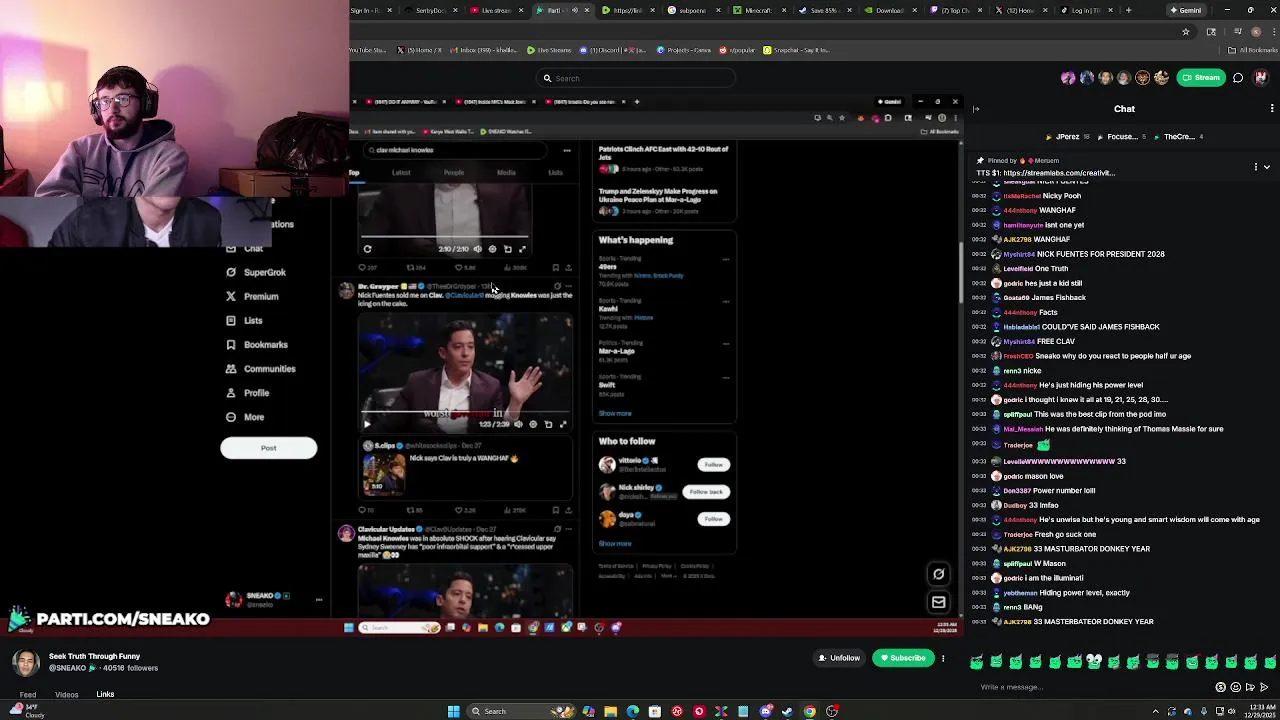Seek along the 1:23 video progress bar
Image resolution: width=1280 pixels, height=720 pixels.
pyautogui.click(x=465, y=412)
